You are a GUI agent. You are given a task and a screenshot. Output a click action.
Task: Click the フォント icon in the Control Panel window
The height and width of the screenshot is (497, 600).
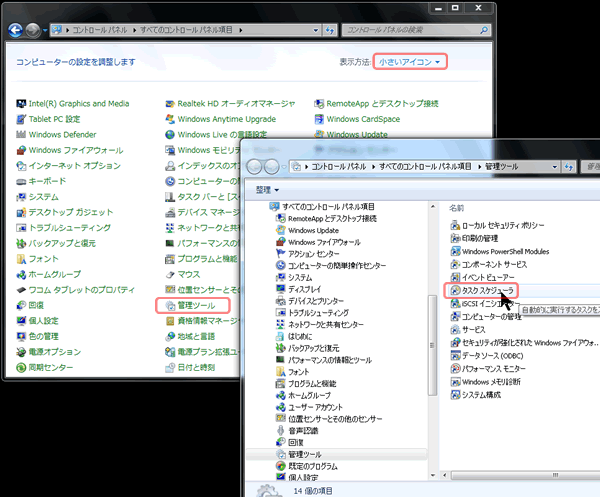[21, 259]
